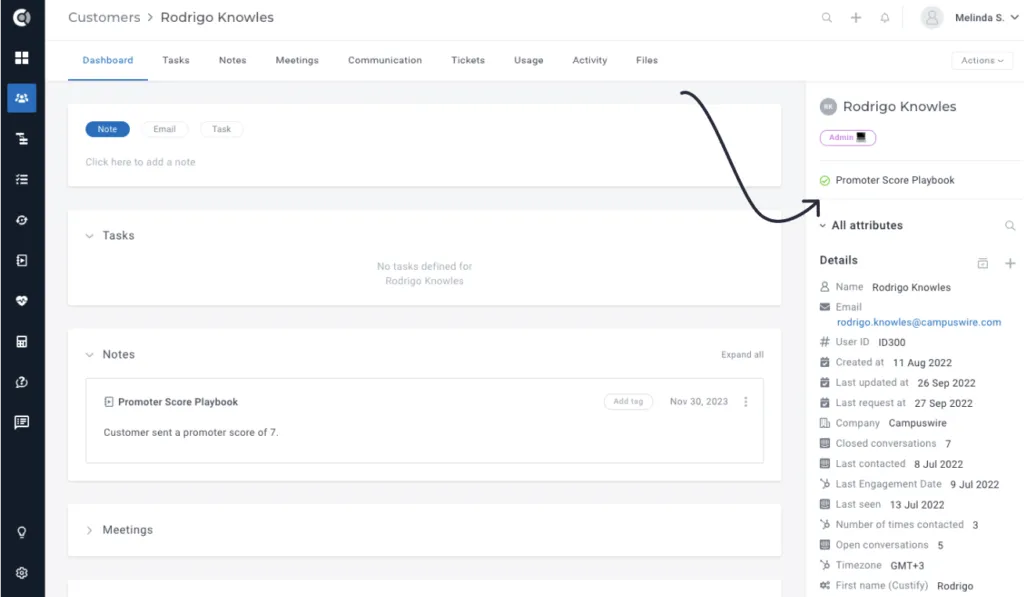The image size is (1024, 597).
Task: Switch to the Communication tab
Action: click(385, 60)
